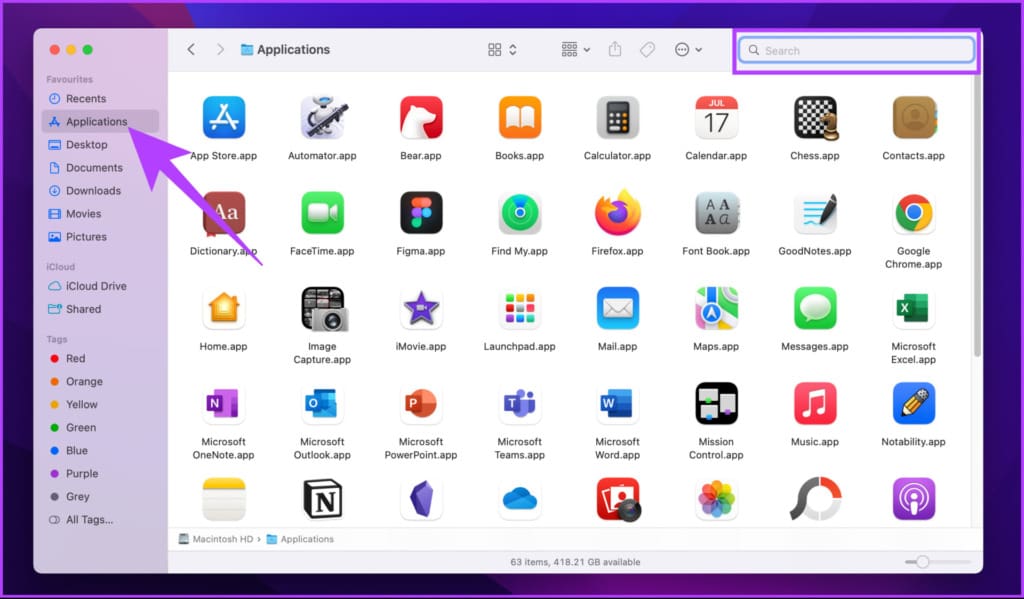The height and width of the screenshot is (599, 1024).
Task: Select the GoodNotes app icon
Action: point(815,213)
